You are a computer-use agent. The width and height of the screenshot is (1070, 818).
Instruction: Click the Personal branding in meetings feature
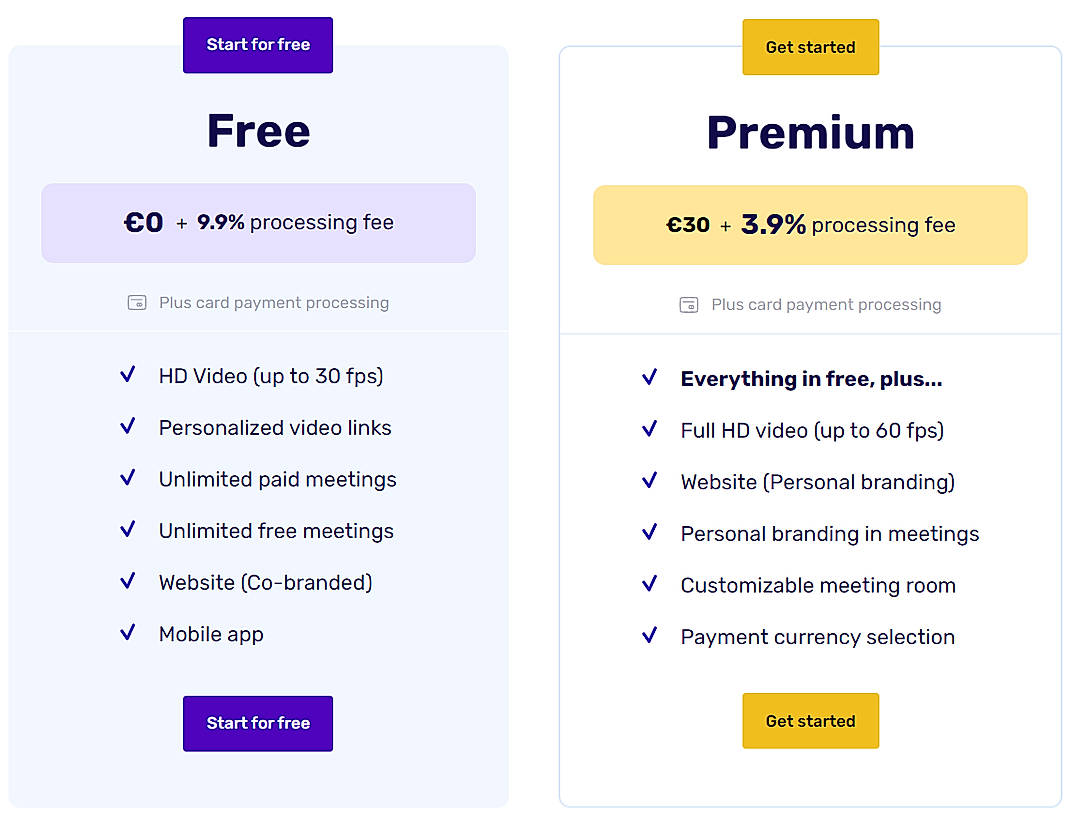click(829, 534)
